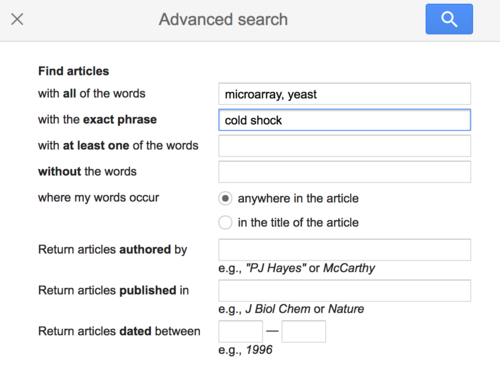Click the 'Advanced search' title text
Screen dimensions: 500x378
click(223, 19)
